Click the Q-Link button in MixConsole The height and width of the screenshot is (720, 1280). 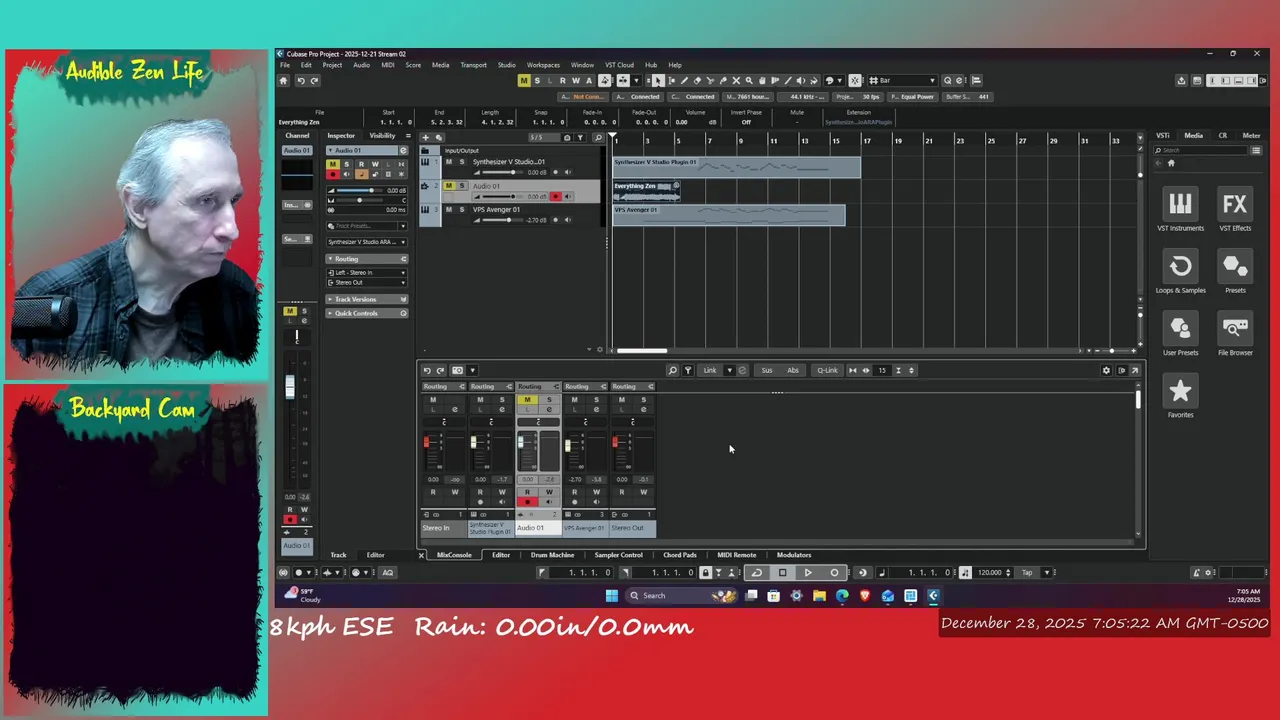coord(827,370)
